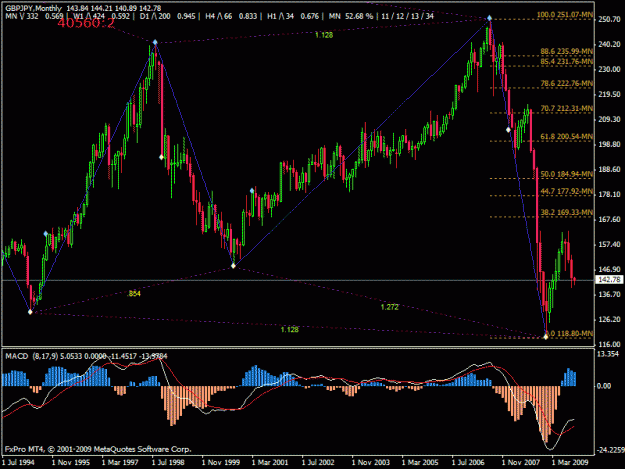Select the 1 Jul 1998 date label
This screenshot has height=469, width=625.
click(168, 462)
